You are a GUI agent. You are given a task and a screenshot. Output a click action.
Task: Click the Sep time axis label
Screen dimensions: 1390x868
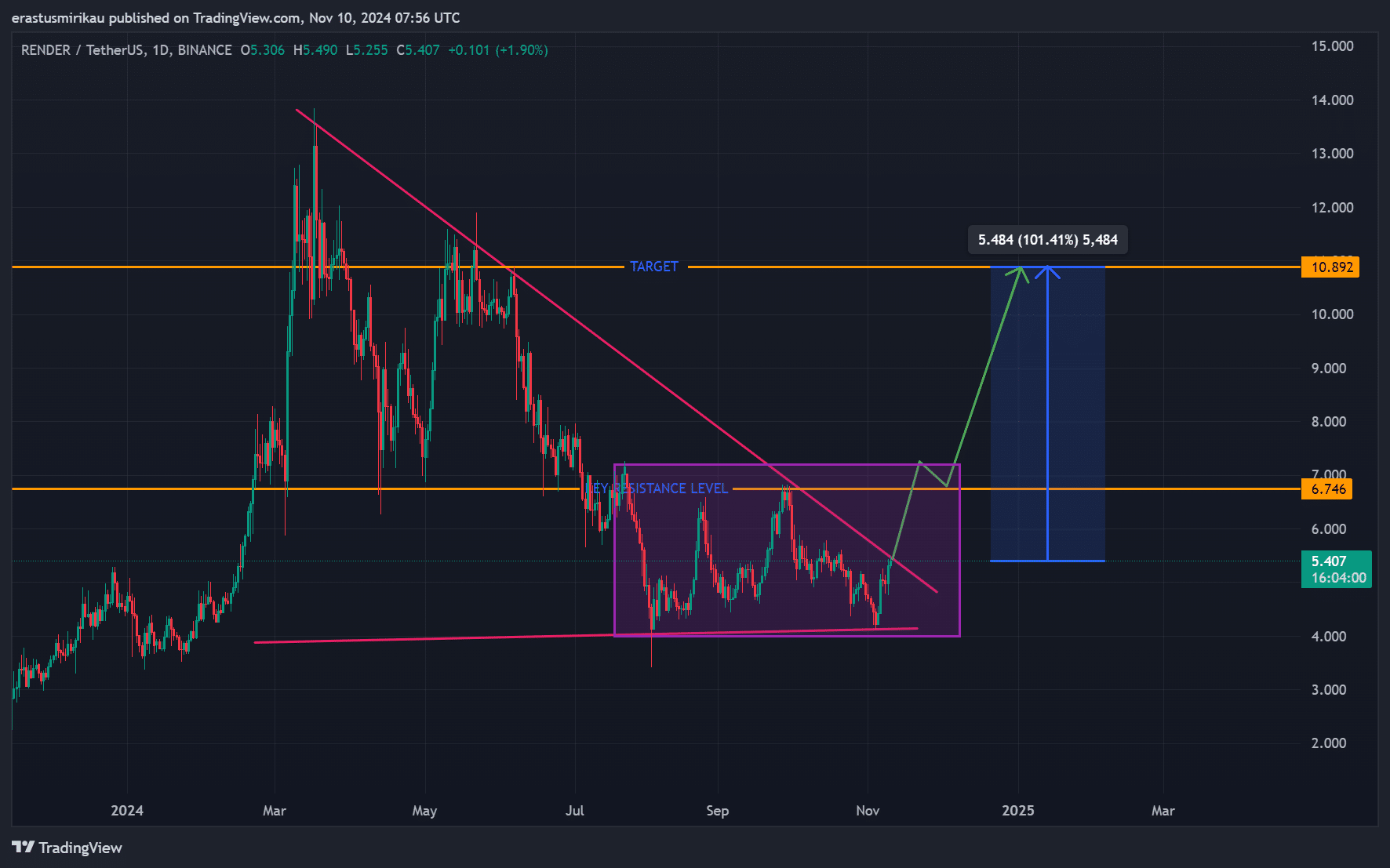point(717,811)
